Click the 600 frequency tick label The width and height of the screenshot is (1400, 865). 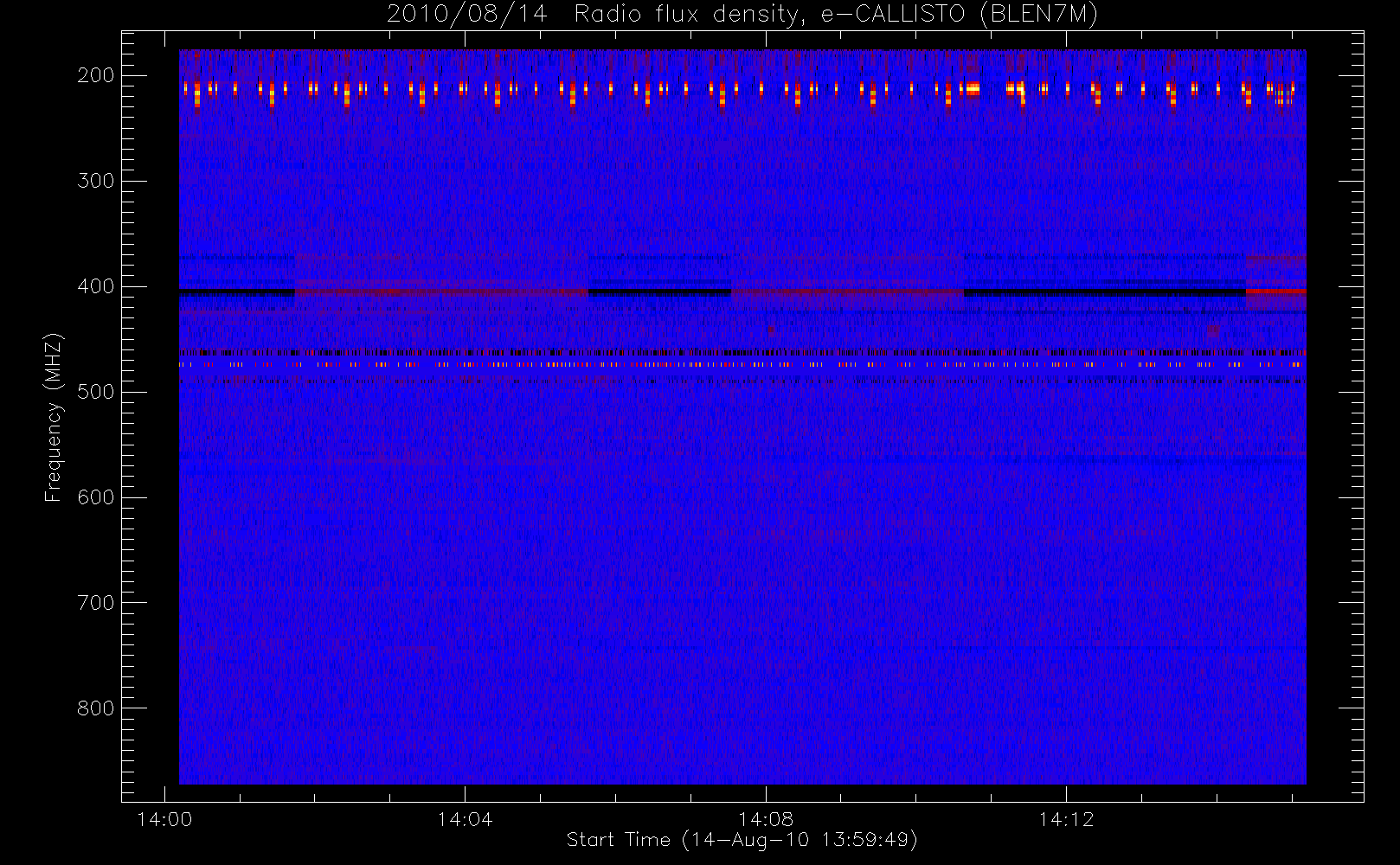tap(96, 497)
